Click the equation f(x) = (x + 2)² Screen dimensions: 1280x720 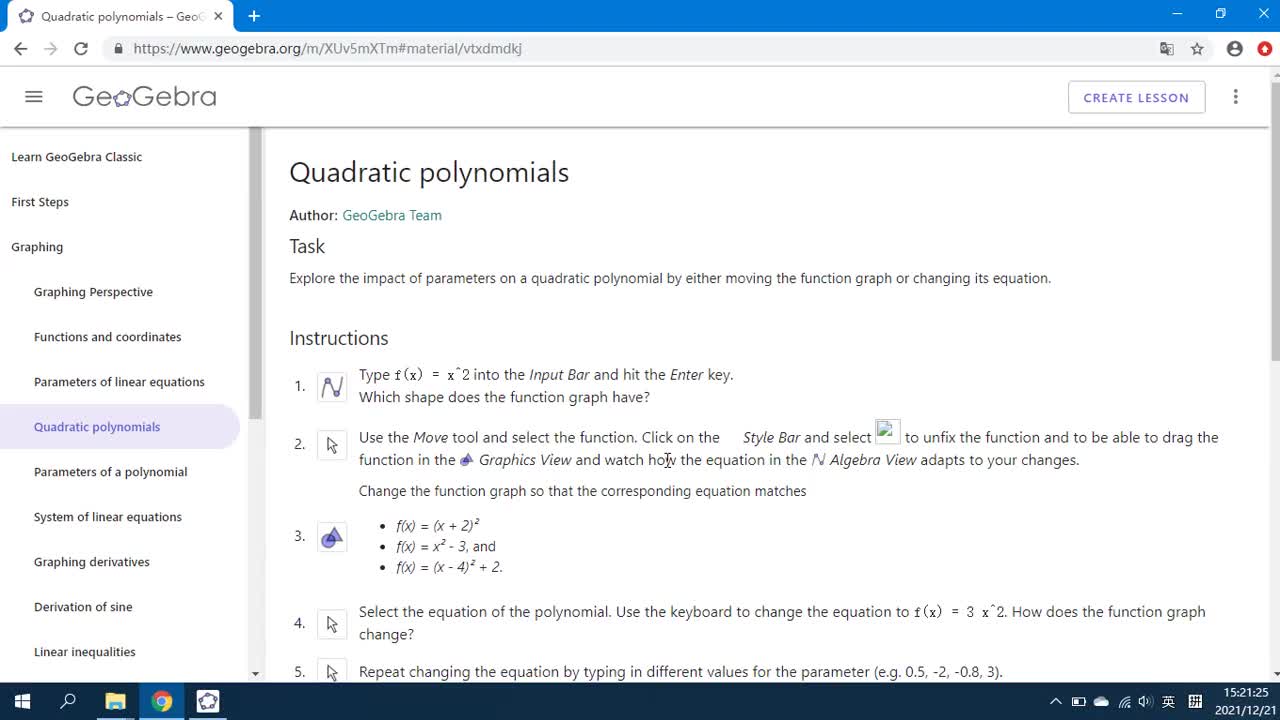438,525
